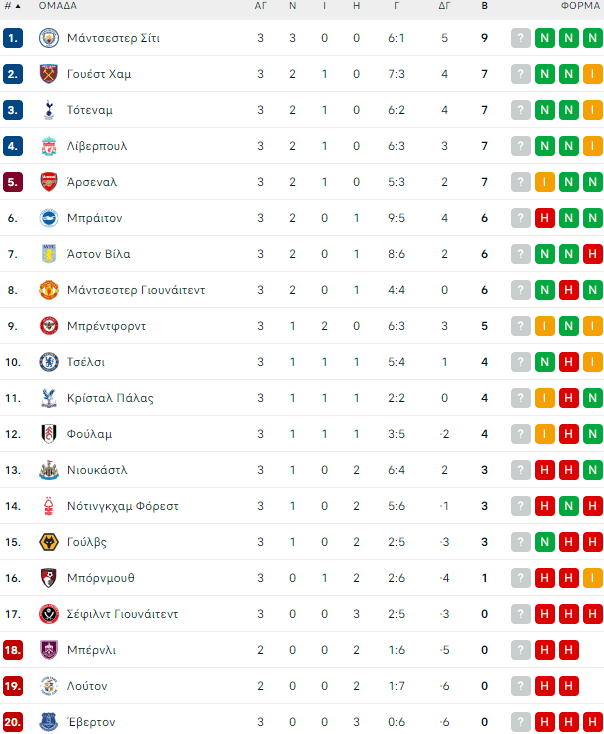Click the Wolves wolf-head logo
The height and width of the screenshot is (734, 604).
(48, 542)
